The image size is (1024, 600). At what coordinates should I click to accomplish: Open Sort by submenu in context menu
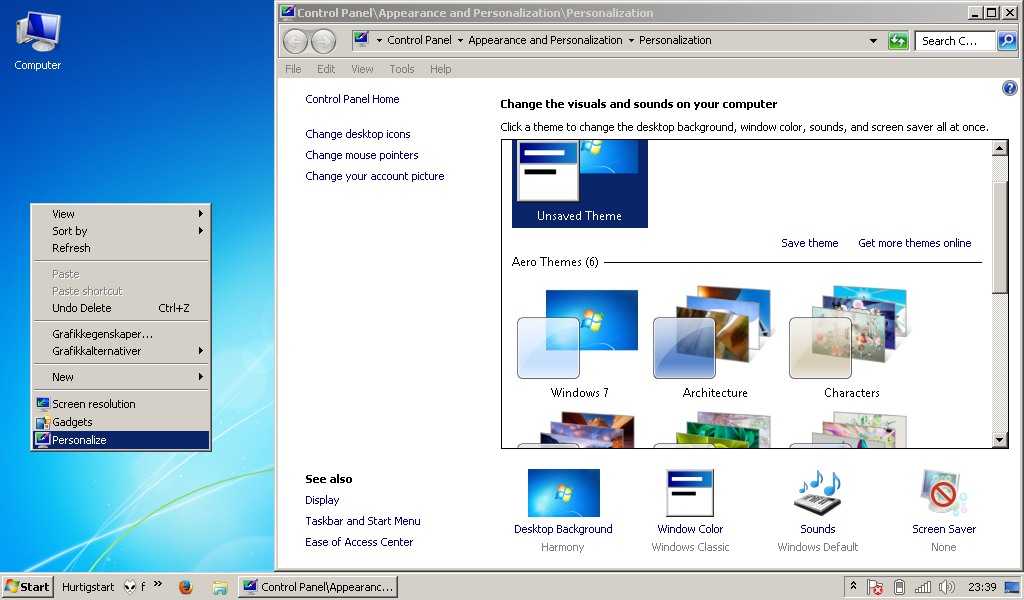click(x=121, y=230)
